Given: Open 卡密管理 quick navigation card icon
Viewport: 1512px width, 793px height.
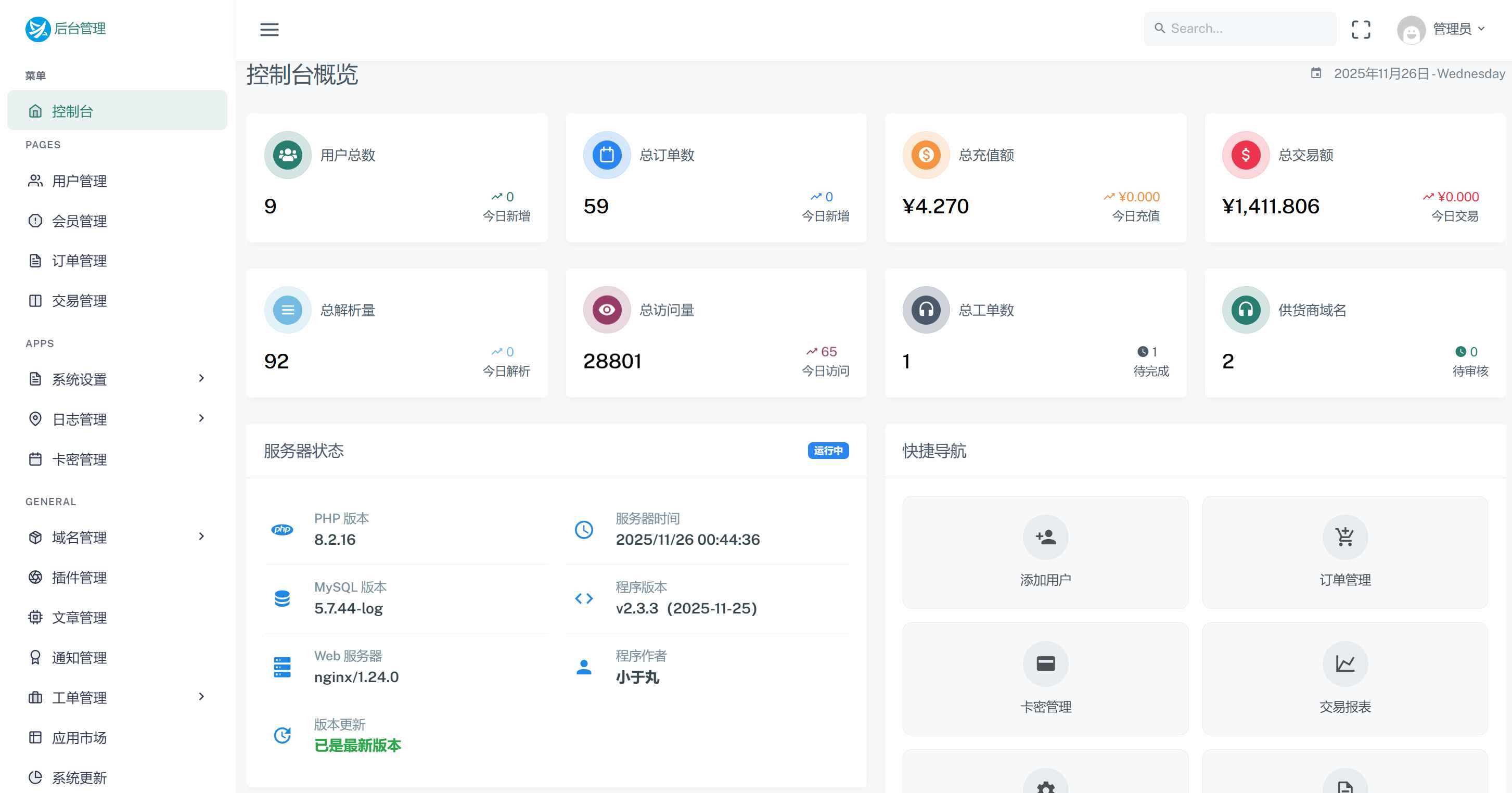Looking at the screenshot, I should (1045, 664).
